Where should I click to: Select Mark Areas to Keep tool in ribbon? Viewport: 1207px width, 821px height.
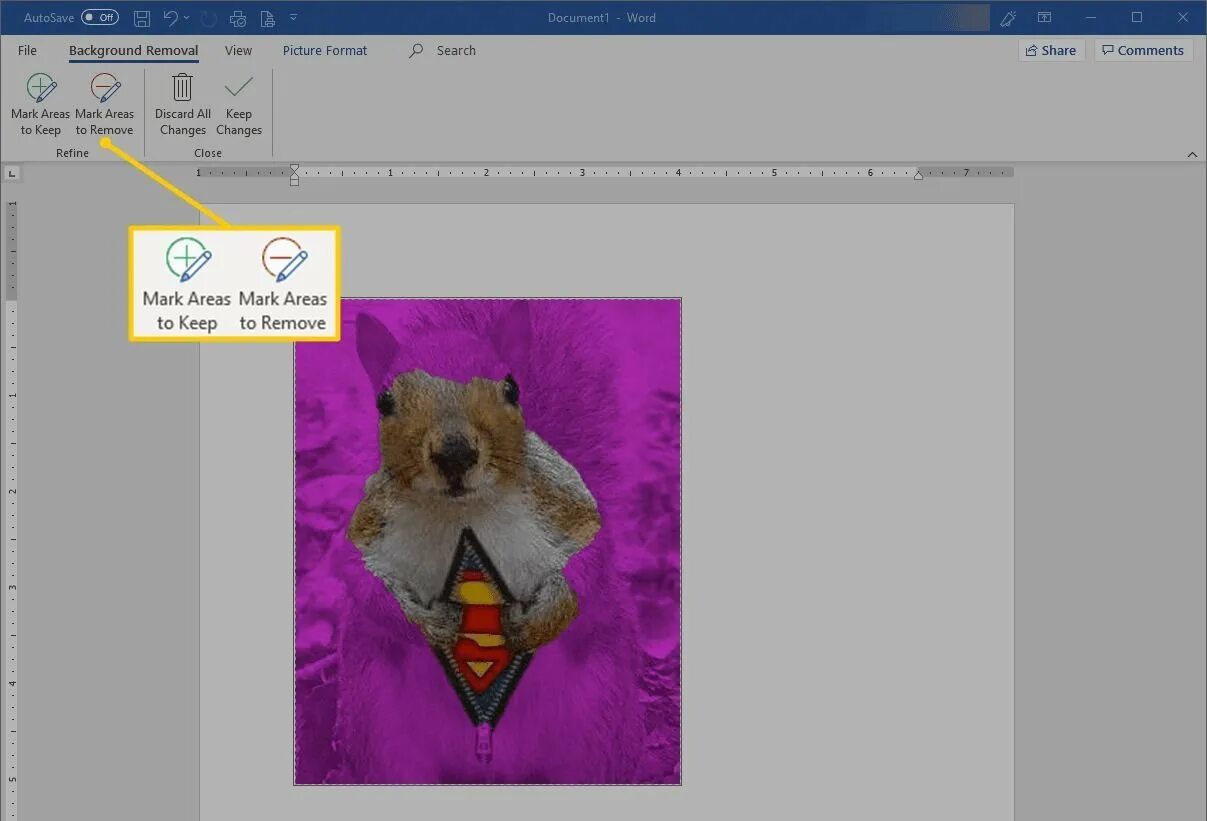[41, 104]
